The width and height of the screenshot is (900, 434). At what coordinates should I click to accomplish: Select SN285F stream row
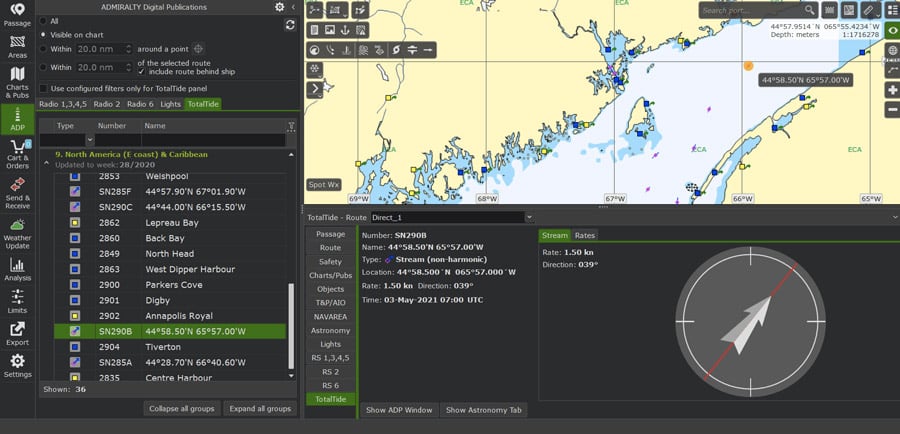point(170,192)
